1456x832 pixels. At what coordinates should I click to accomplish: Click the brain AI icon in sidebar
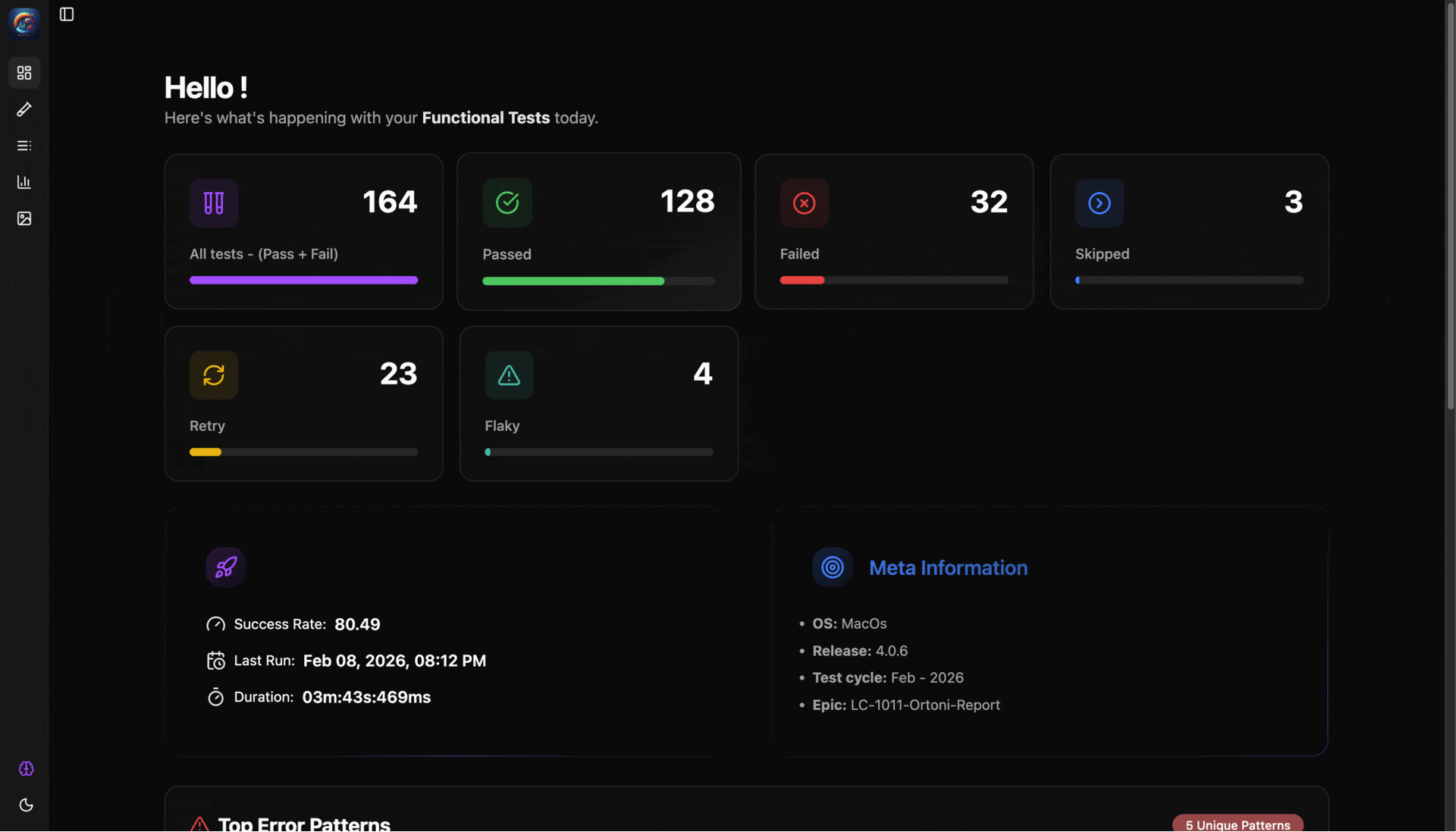(26, 768)
